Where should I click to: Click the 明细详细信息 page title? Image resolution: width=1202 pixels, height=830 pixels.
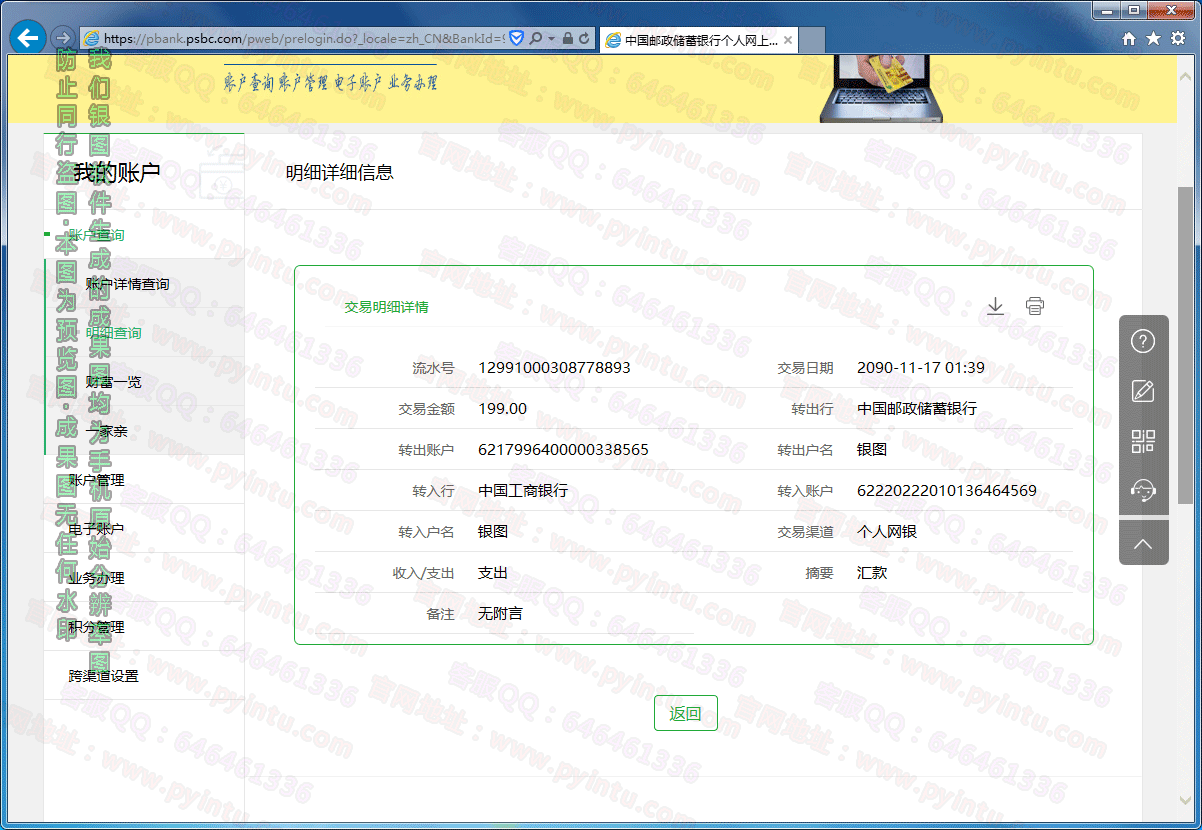(x=340, y=172)
